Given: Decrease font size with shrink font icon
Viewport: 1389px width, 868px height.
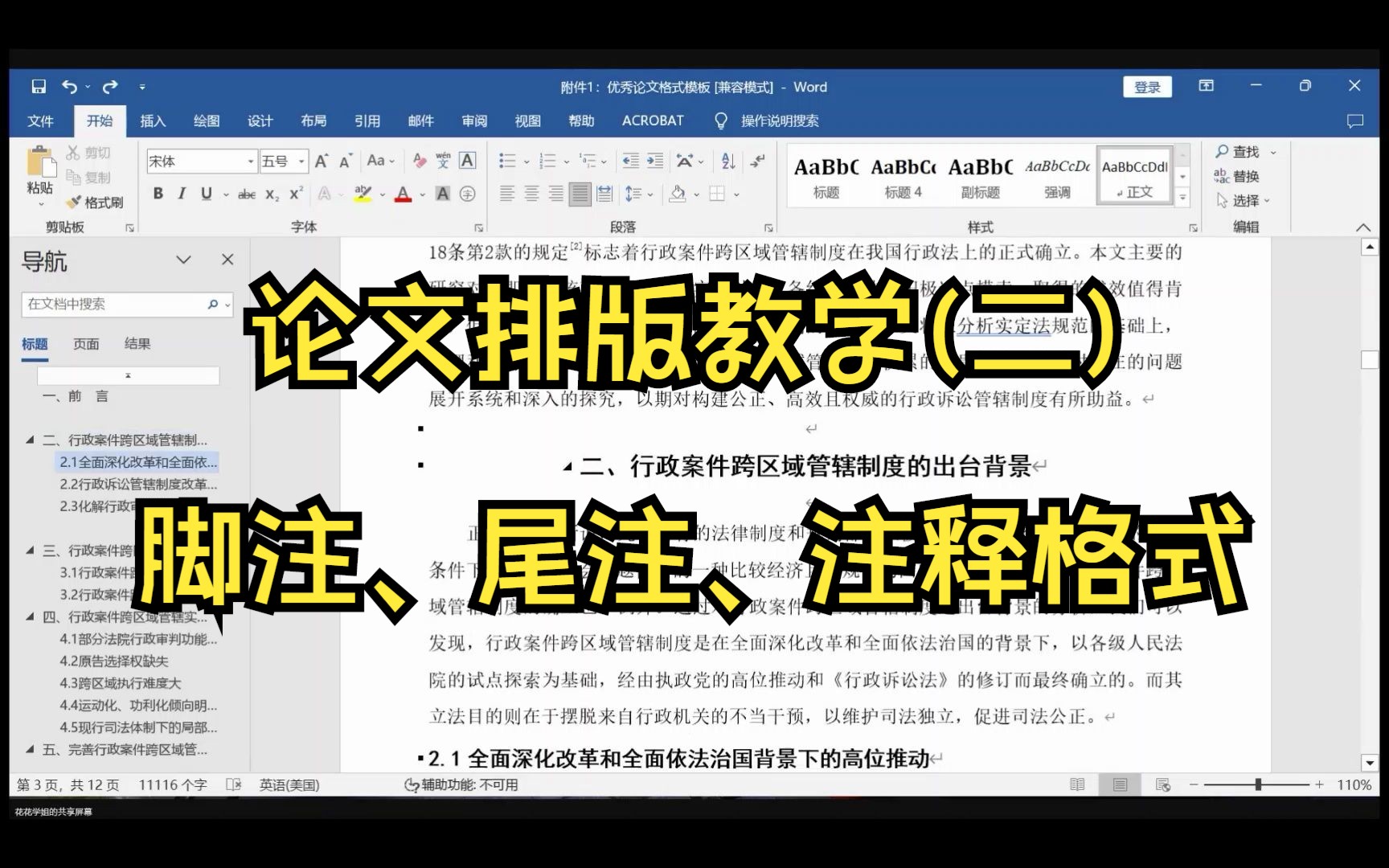Looking at the screenshot, I should tap(346, 161).
